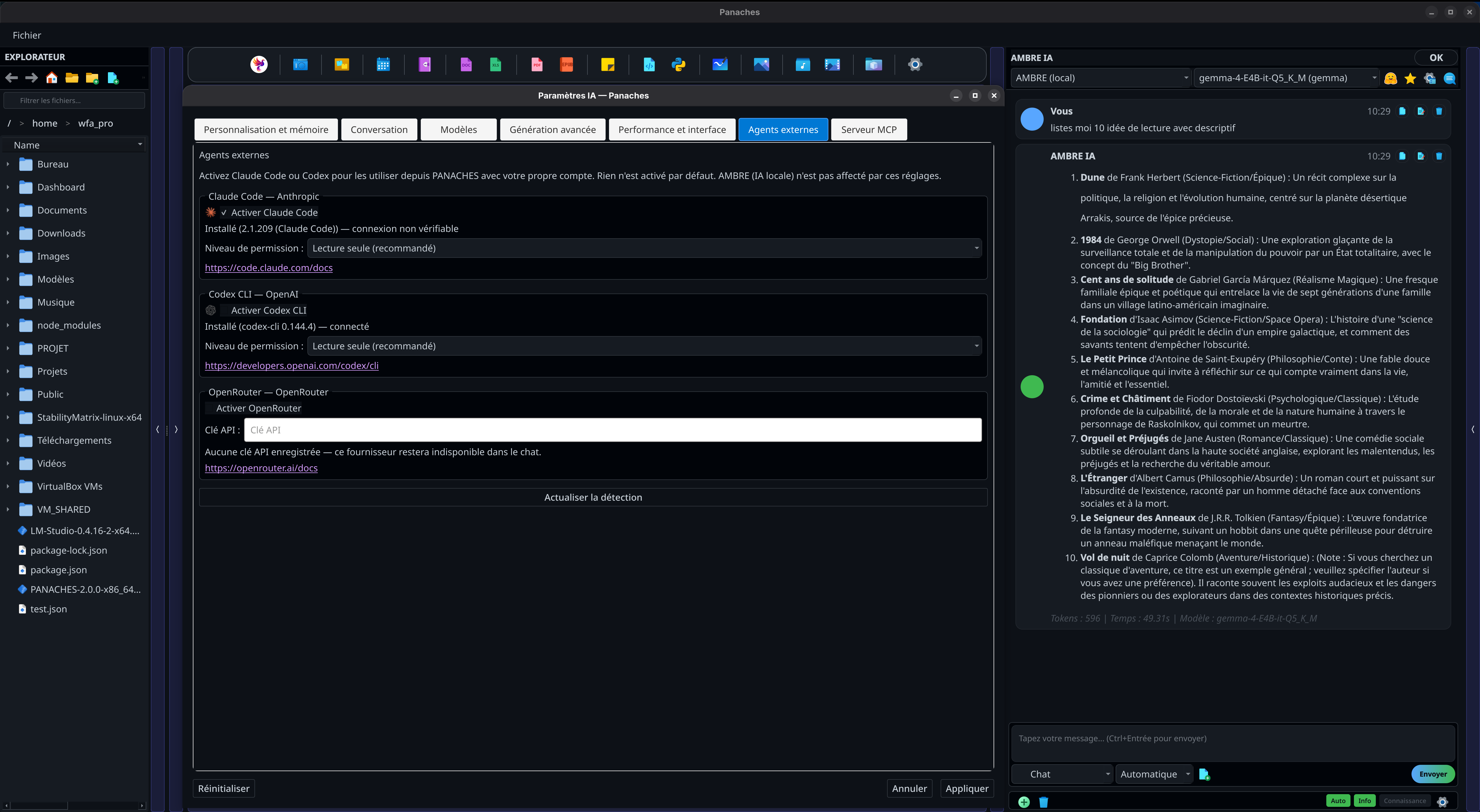1480x812 pixels.
Task: Open the PDF viewer icon in toolbar
Action: (537, 64)
